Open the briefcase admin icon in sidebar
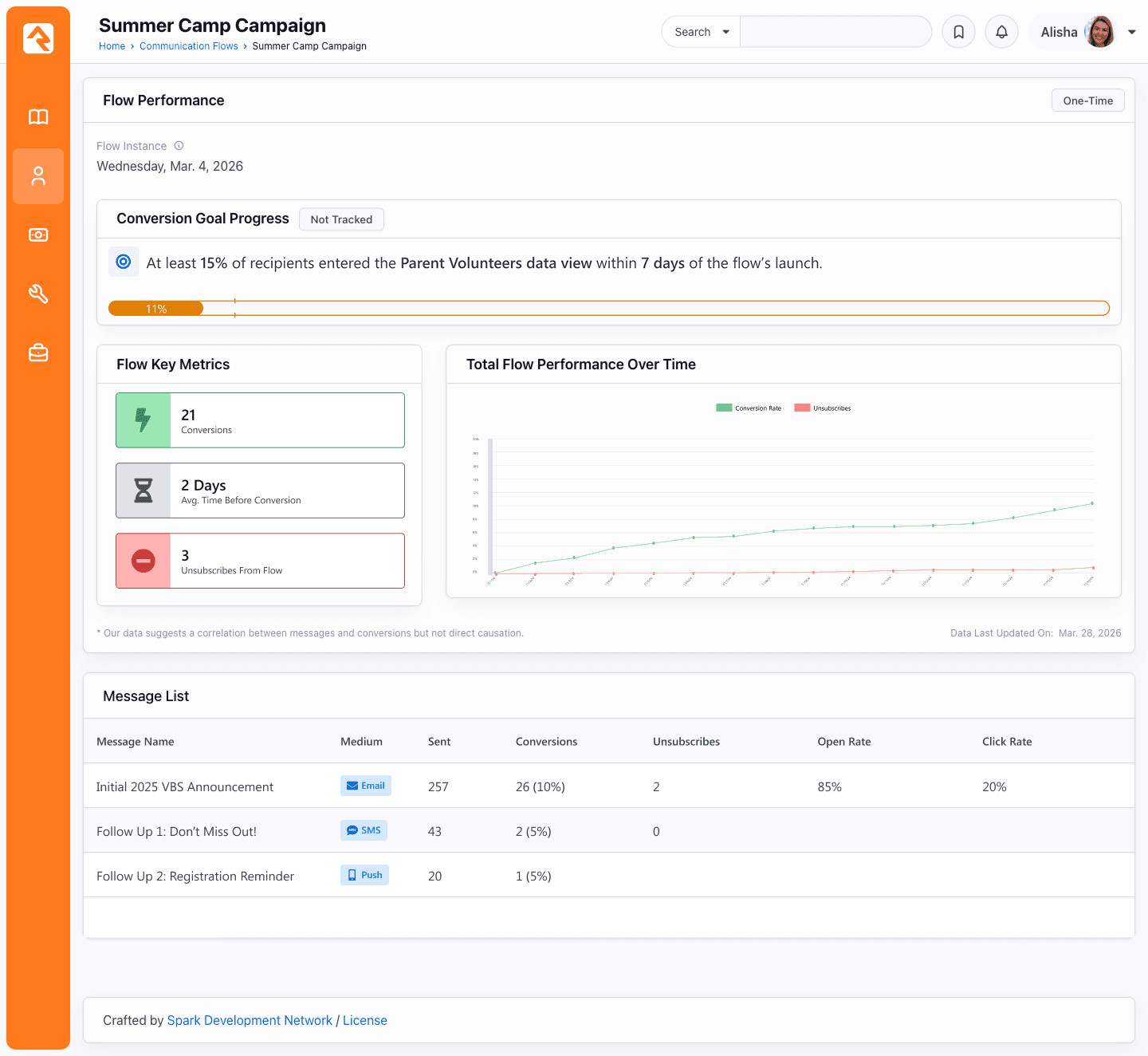The image size is (1148, 1056). click(38, 353)
